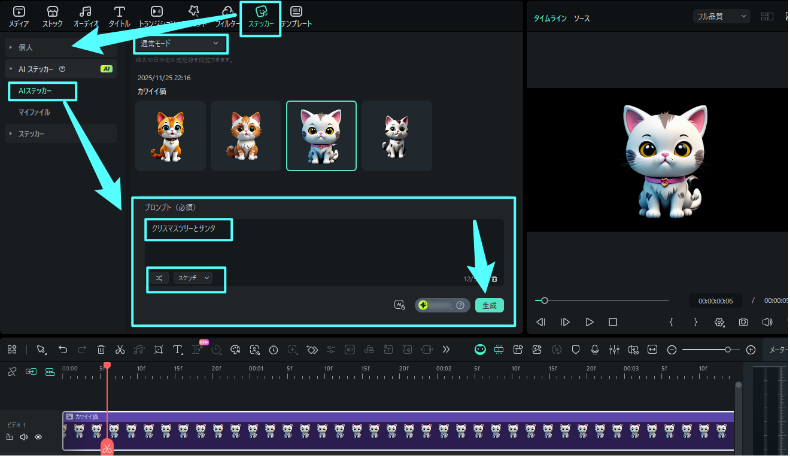Step back one frame in preview
Screen dimensions: 790x456
[x=541, y=322]
